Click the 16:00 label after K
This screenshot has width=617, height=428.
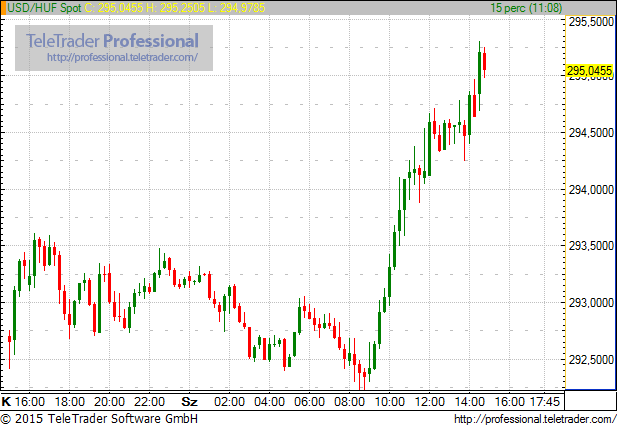[x=30, y=402]
